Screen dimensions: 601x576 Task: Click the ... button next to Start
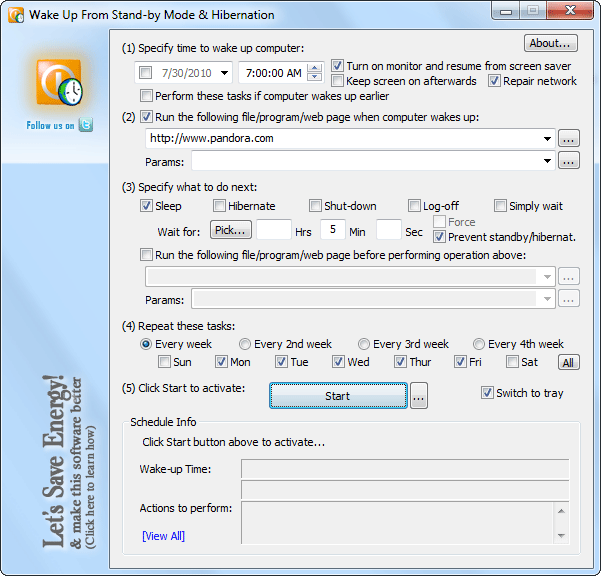tap(419, 396)
